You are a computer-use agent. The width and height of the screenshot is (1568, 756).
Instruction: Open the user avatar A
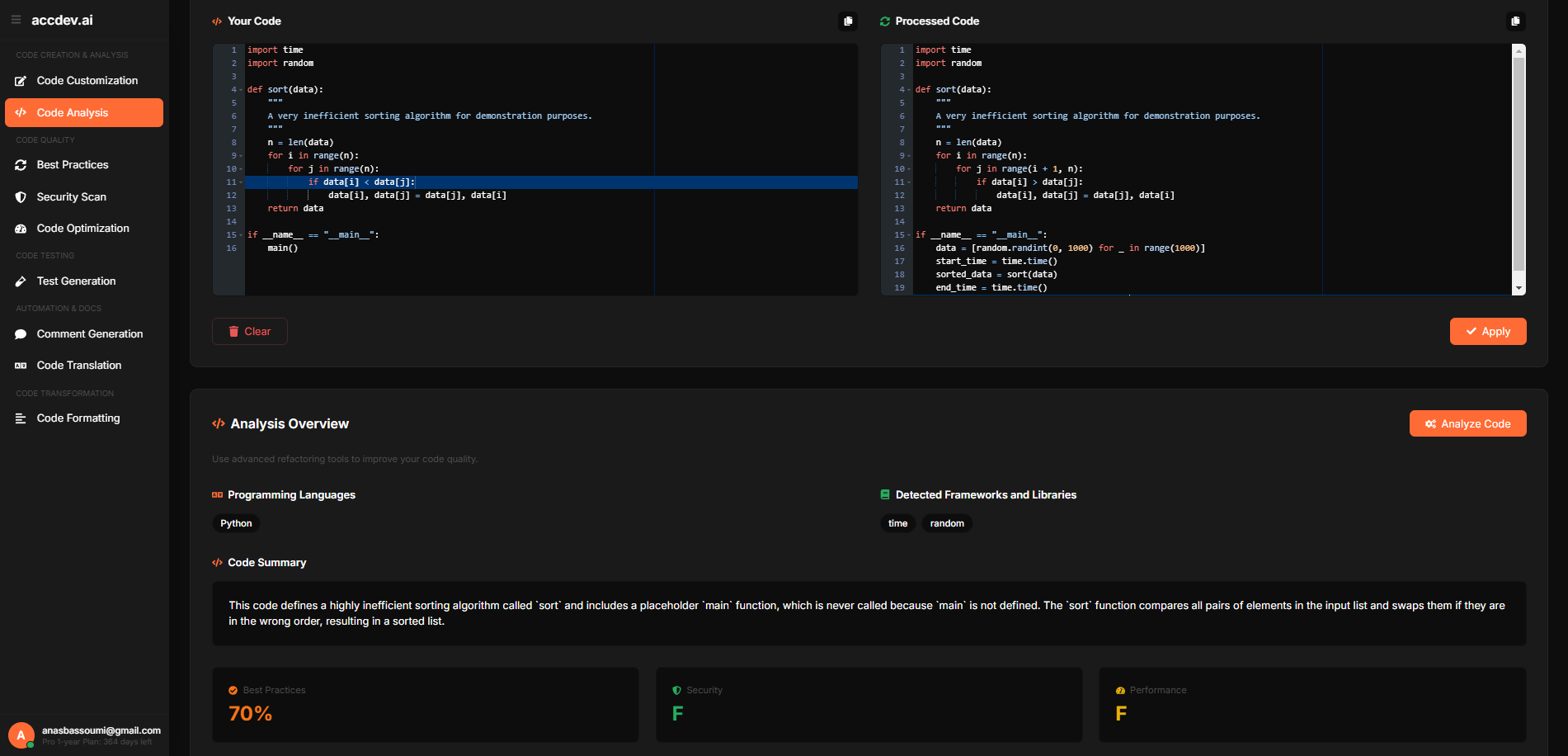pyautogui.click(x=21, y=735)
